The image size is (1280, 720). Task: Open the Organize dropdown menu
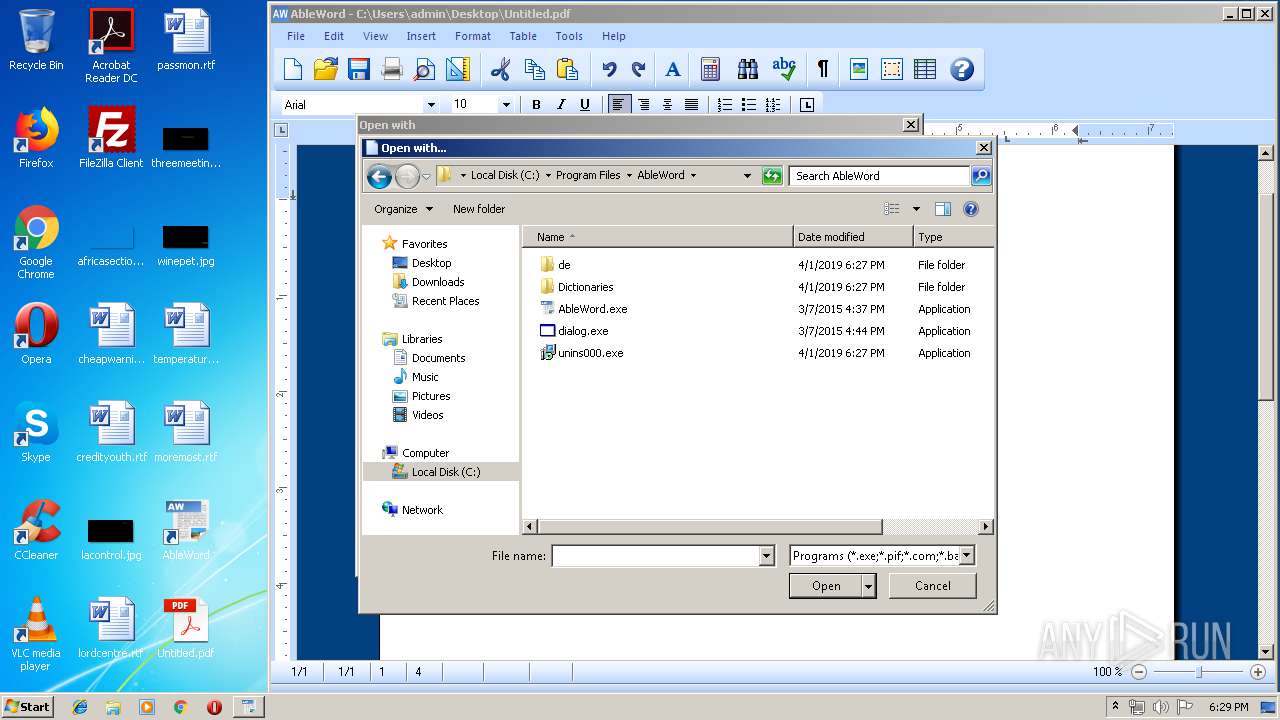(x=403, y=209)
